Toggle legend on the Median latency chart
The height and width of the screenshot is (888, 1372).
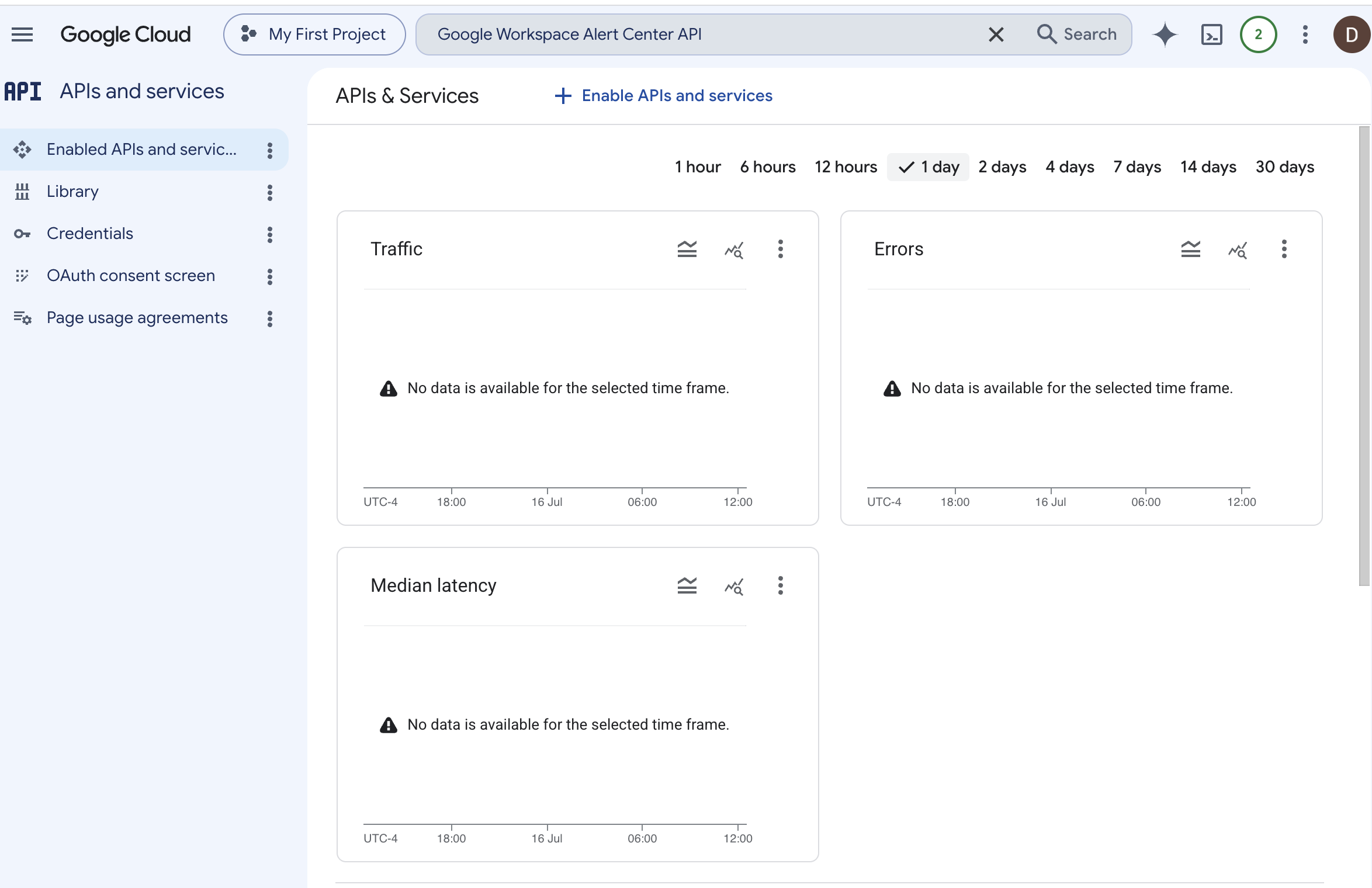click(x=687, y=586)
